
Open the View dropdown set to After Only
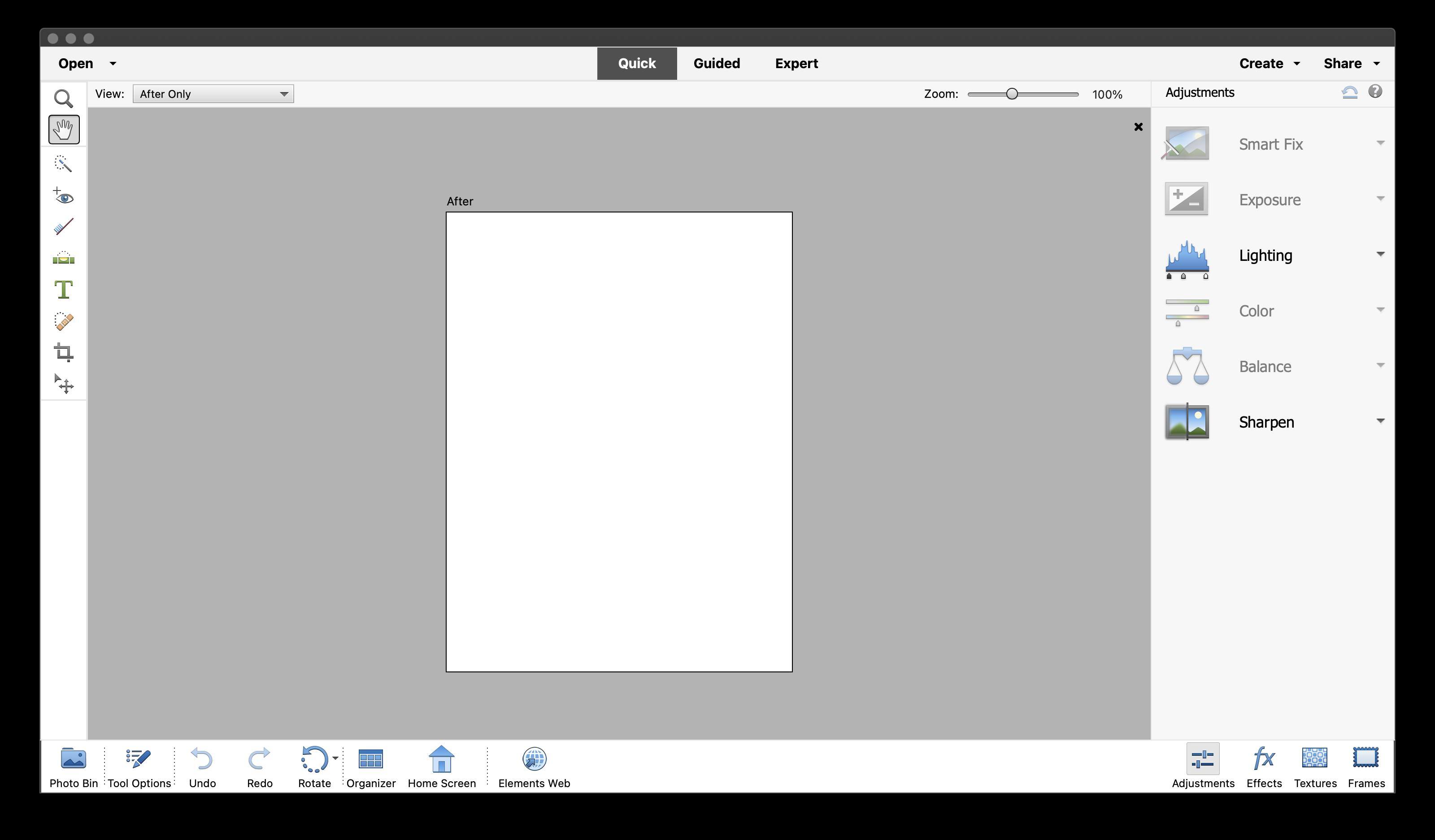pos(213,94)
